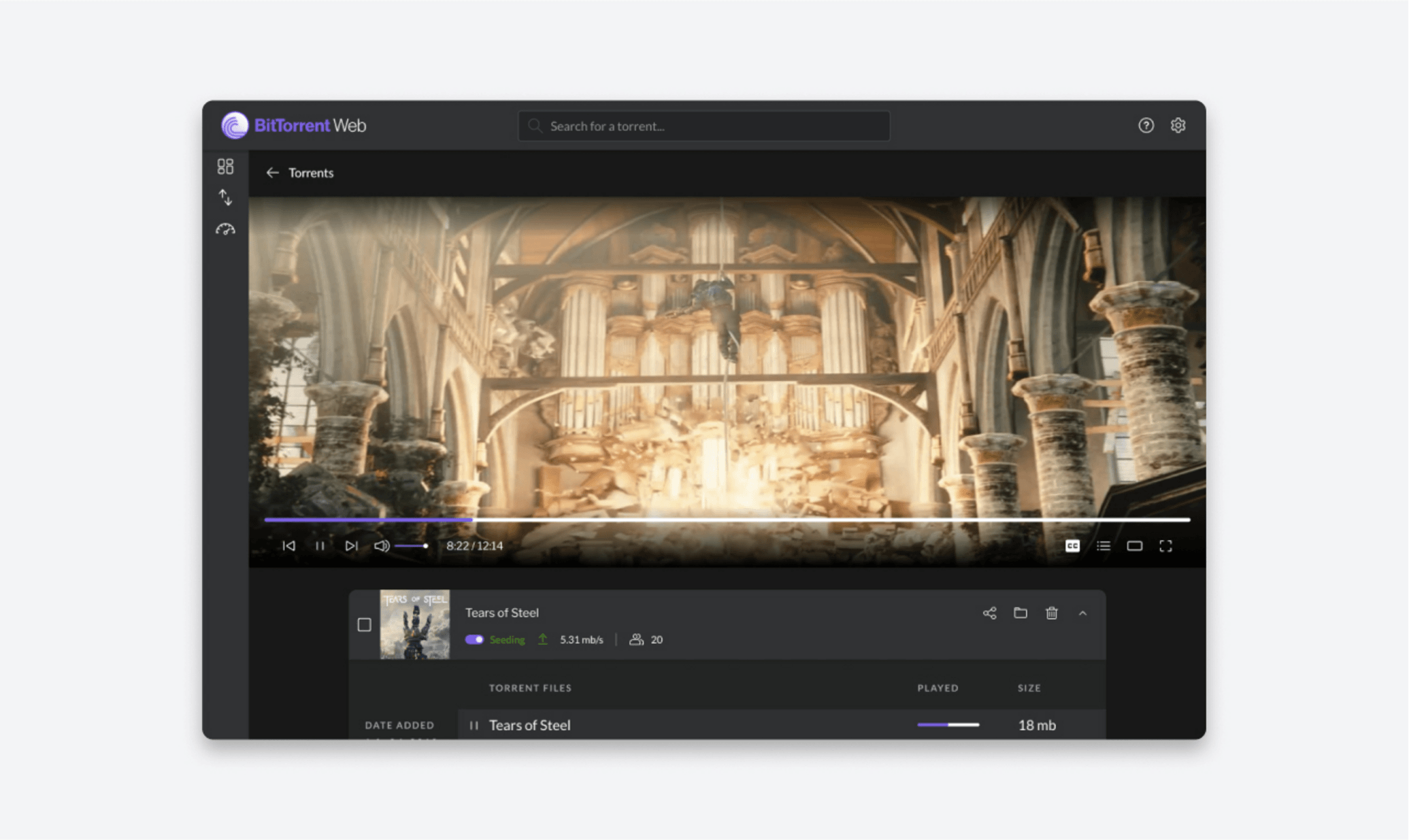Open the speed gauge icon in sidebar
This screenshot has height=840, width=1409.
tap(225, 229)
